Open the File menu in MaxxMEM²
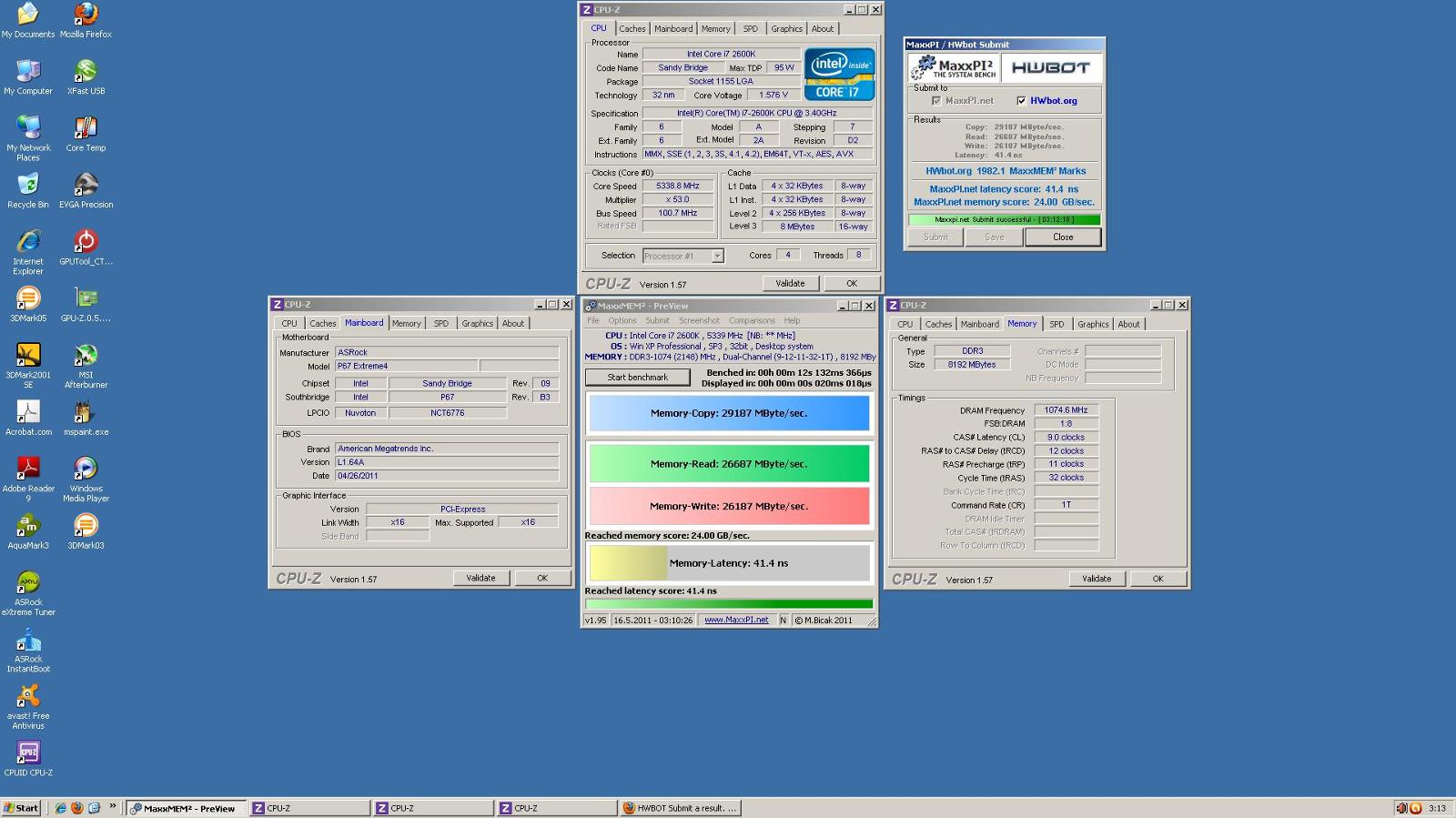The image size is (1456, 818). (593, 321)
